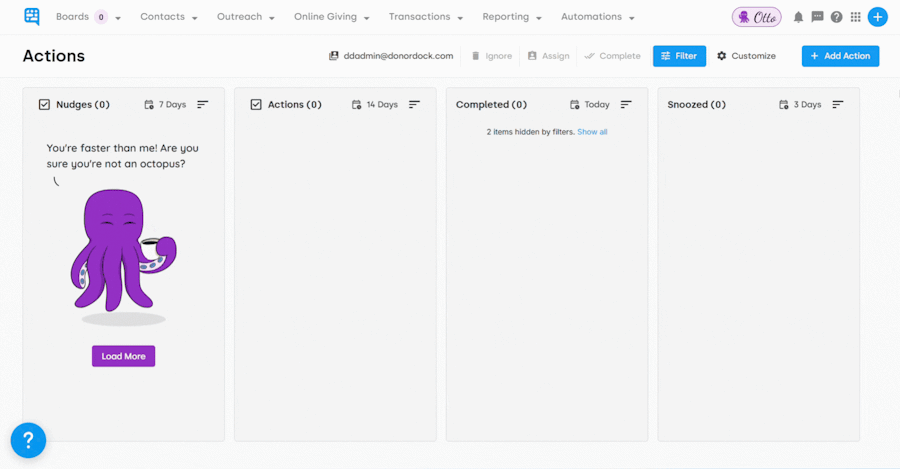The image size is (900, 469).
Task: Click the Completed Today calendar icon
Action: 575,104
